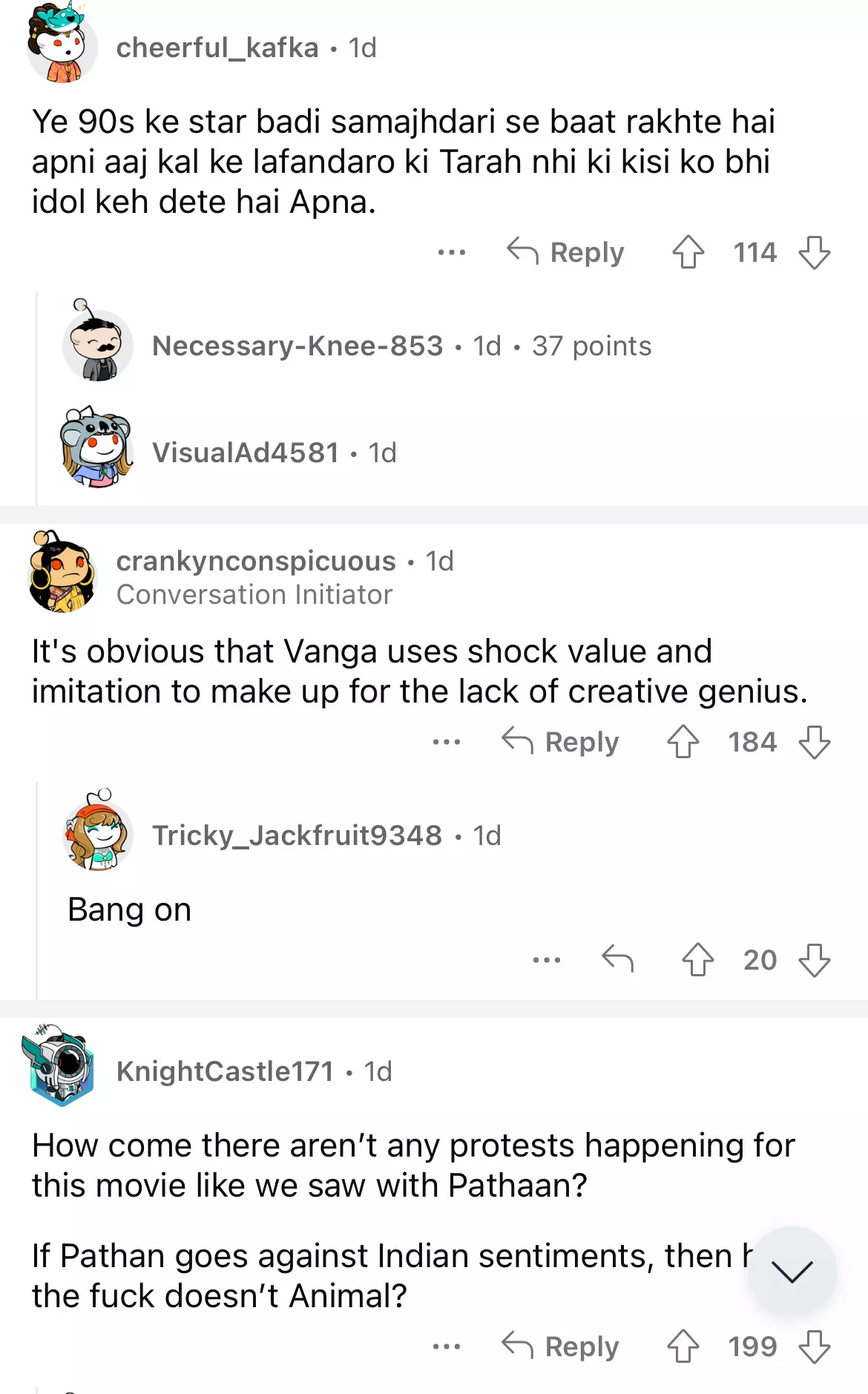This screenshot has width=868, height=1394.
Task: Upvote Tricky_Jackfruit9348's "Bang on" reply
Action: click(x=697, y=959)
